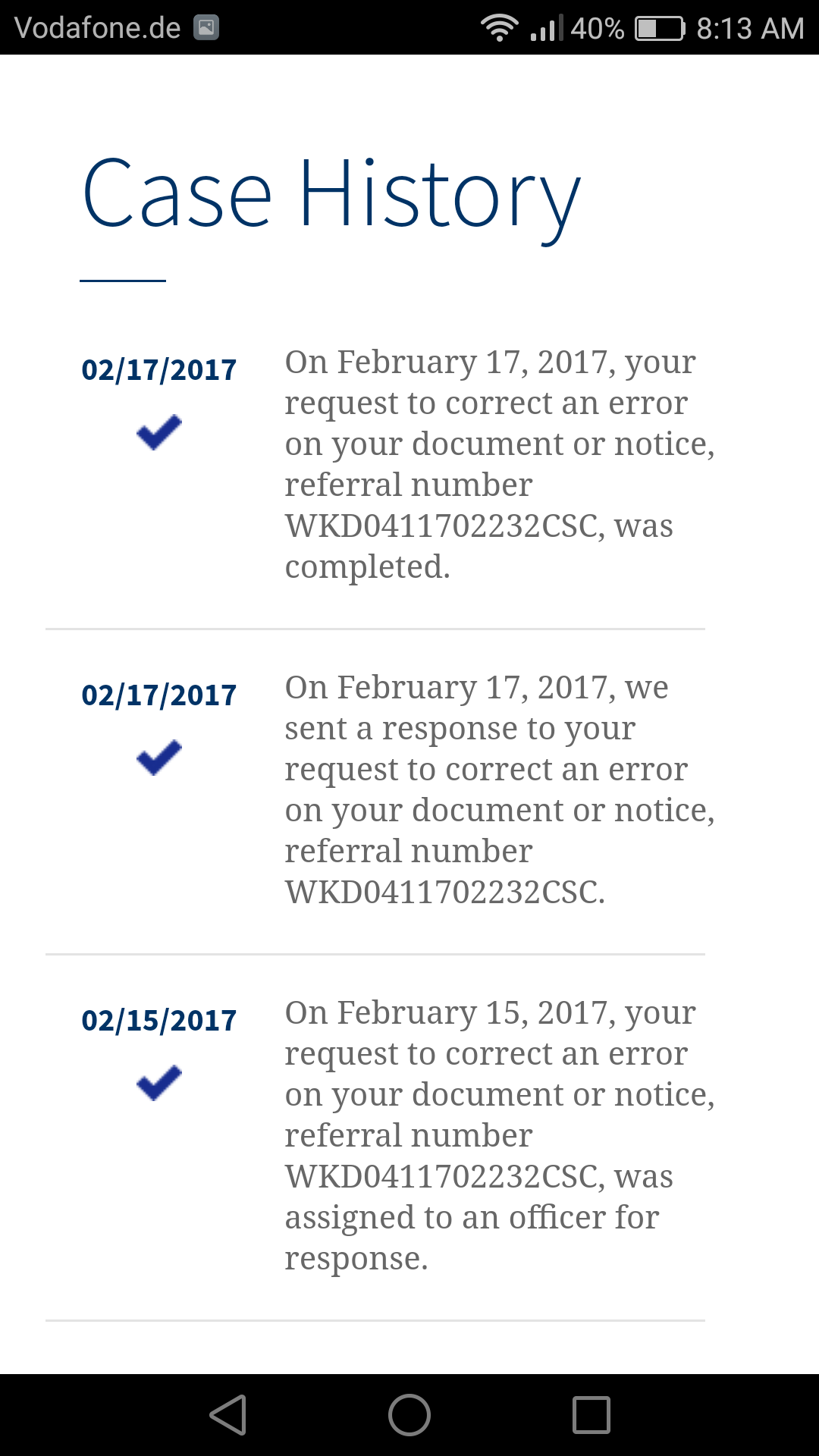This screenshot has width=819, height=1456.
Task: Tap the 'assigned to an officer' description
Action: tap(500, 1135)
